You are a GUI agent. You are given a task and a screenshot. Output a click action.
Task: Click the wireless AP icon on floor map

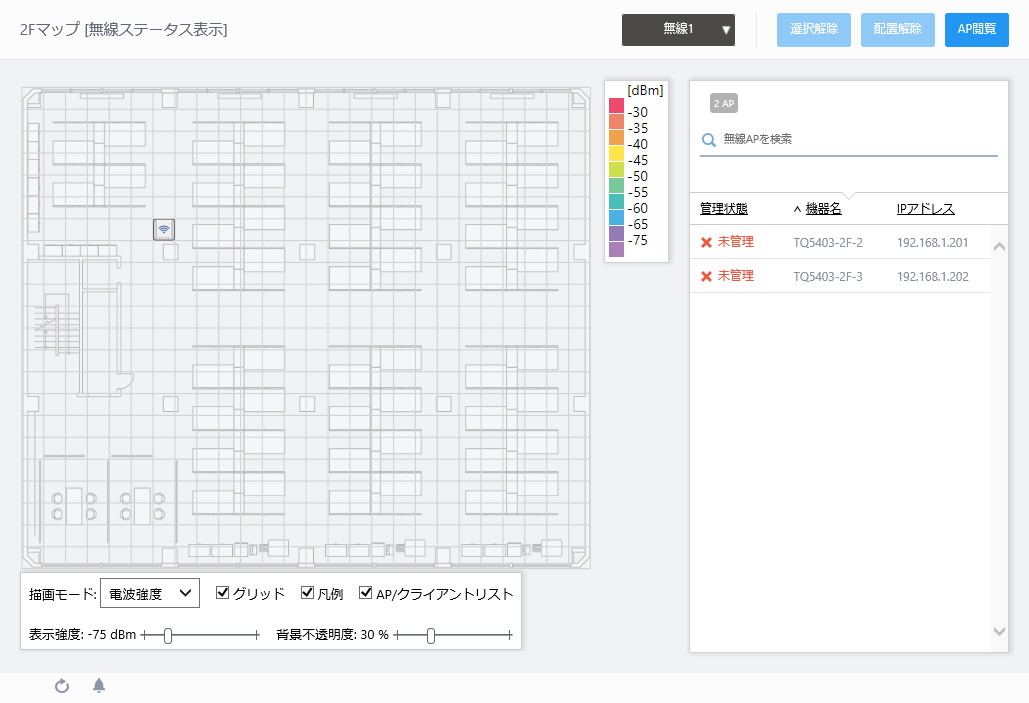click(x=164, y=229)
